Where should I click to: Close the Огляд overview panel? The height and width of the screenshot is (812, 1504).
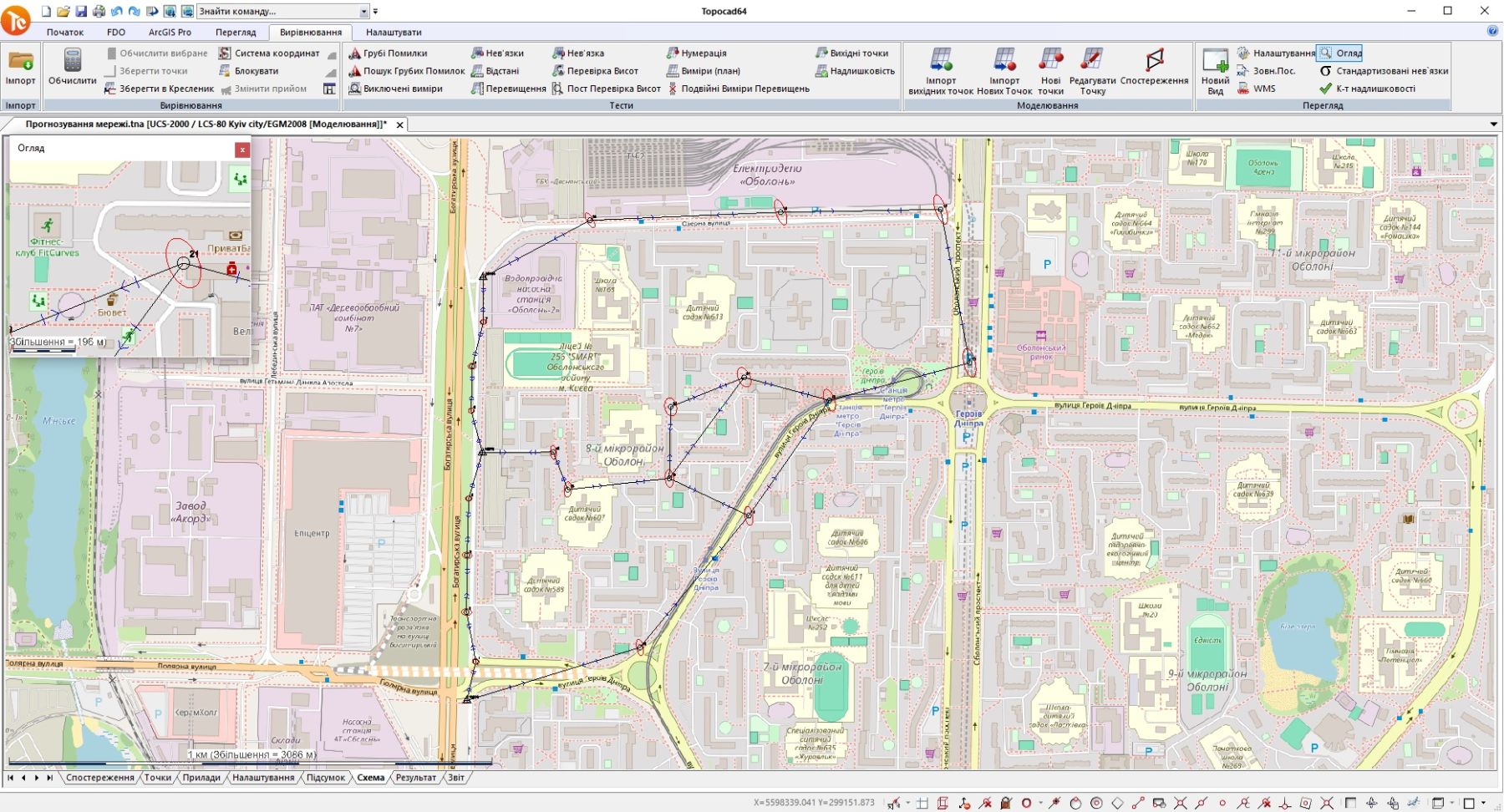point(242,150)
